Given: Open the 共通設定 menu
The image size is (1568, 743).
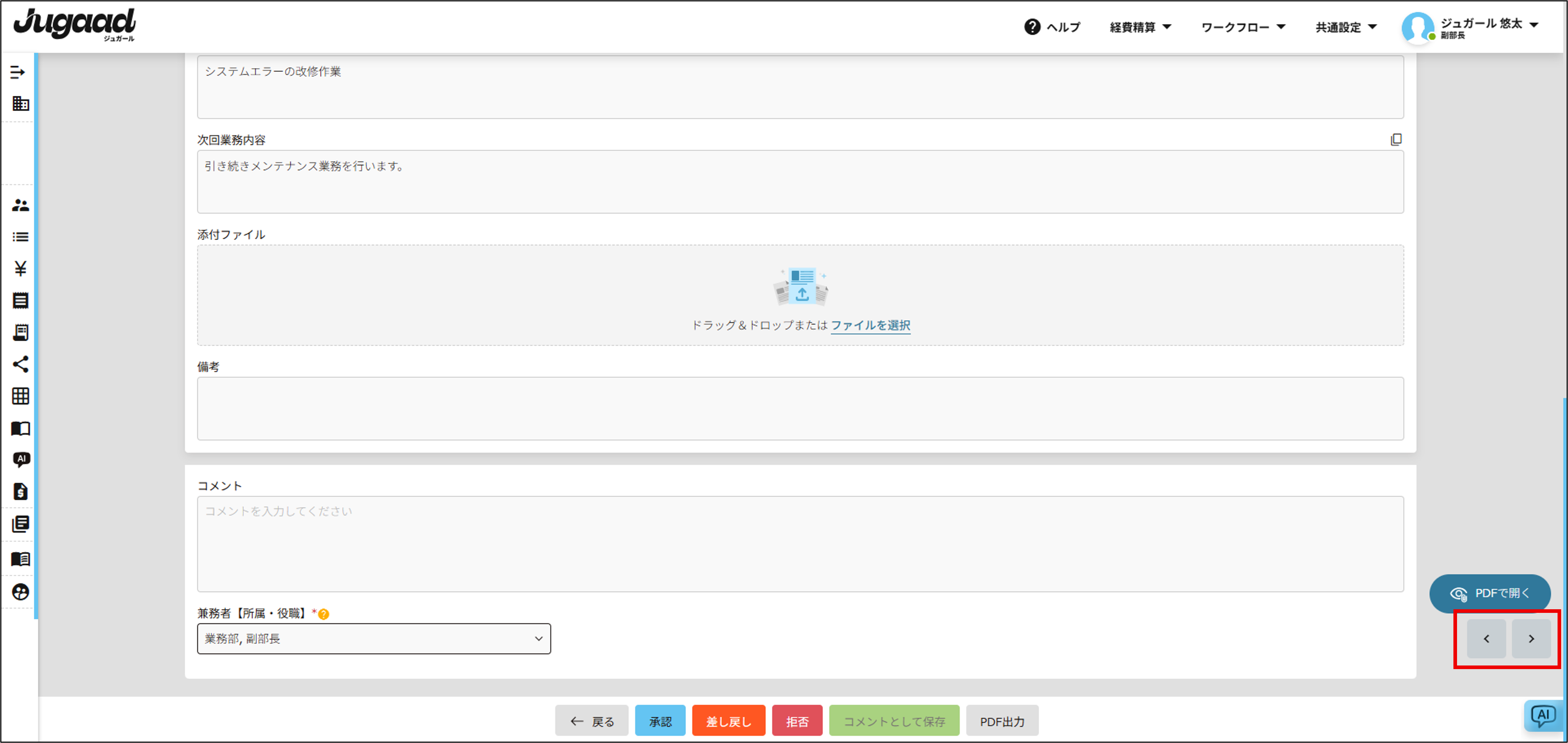Looking at the screenshot, I should click(x=1345, y=27).
